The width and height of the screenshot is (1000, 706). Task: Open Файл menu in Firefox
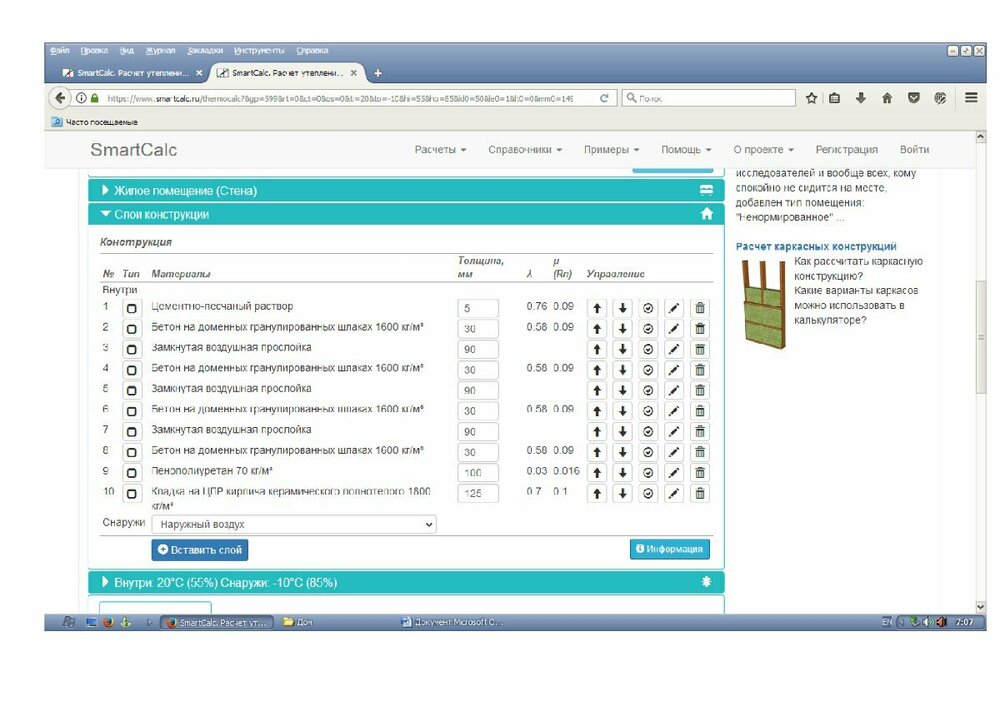coord(59,50)
